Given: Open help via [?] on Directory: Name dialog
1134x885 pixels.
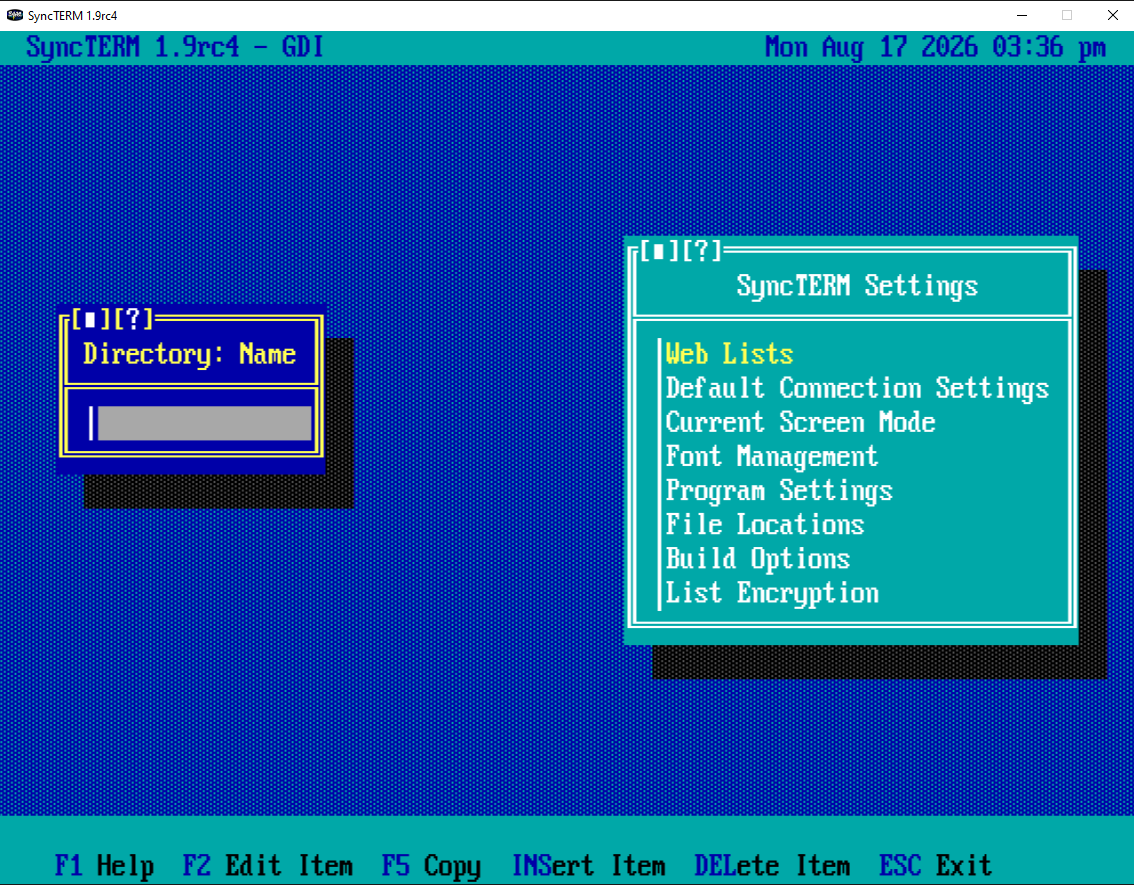Looking at the screenshot, I should click(x=133, y=319).
